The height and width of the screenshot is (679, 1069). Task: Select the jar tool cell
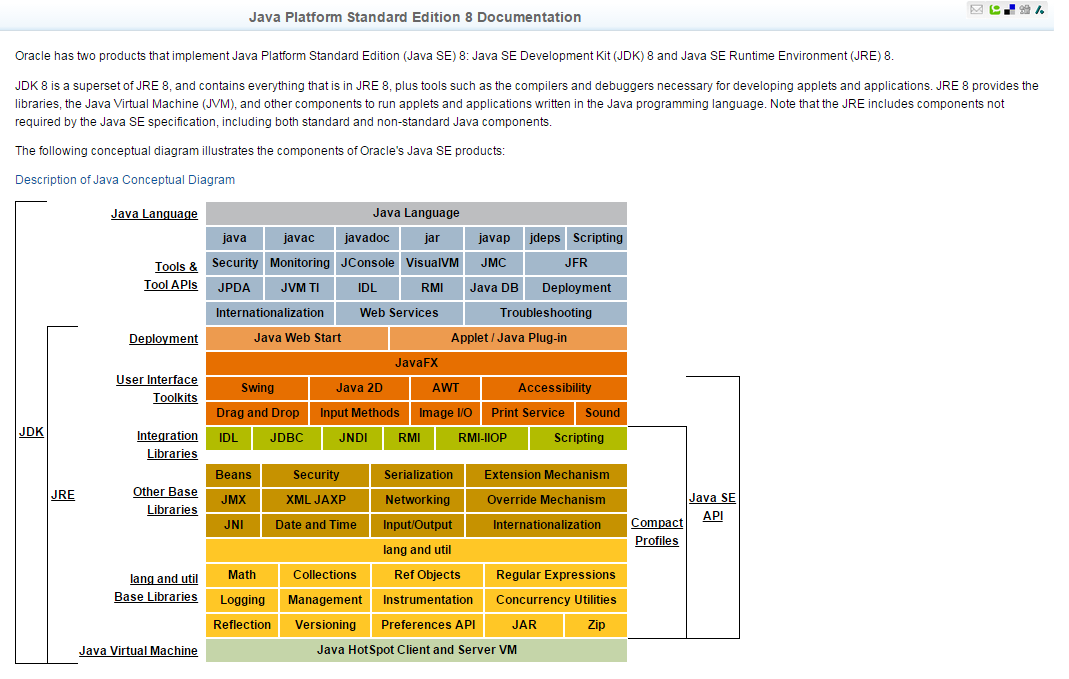(x=432, y=238)
